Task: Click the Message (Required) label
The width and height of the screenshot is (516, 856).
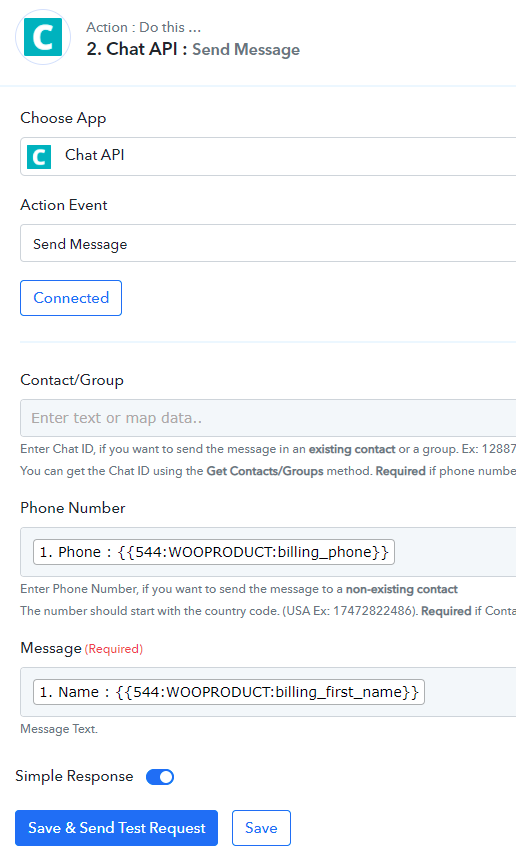Action: tap(81, 649)
